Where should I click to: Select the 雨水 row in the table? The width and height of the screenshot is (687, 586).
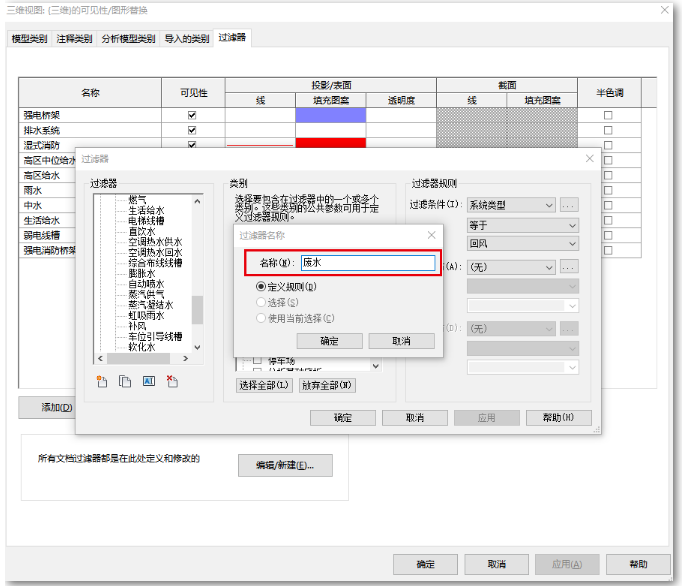(x=47, y=190)
